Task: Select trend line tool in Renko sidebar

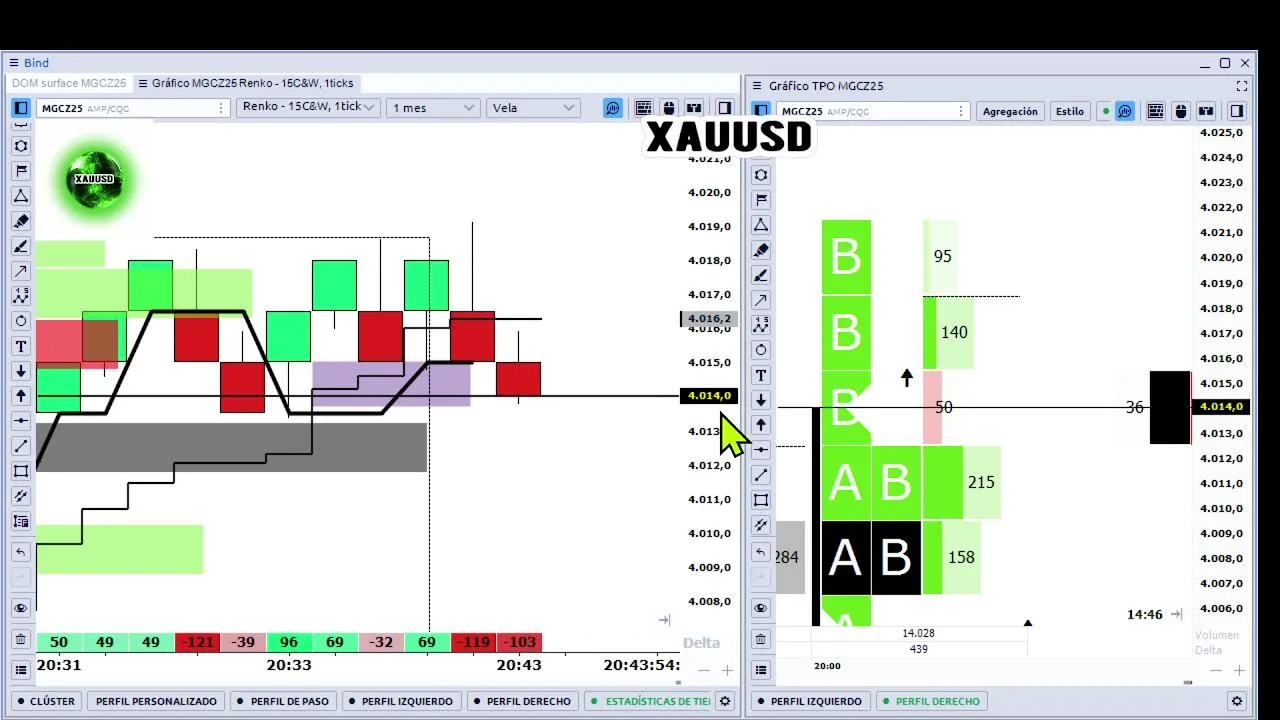Action: [21, 446]
